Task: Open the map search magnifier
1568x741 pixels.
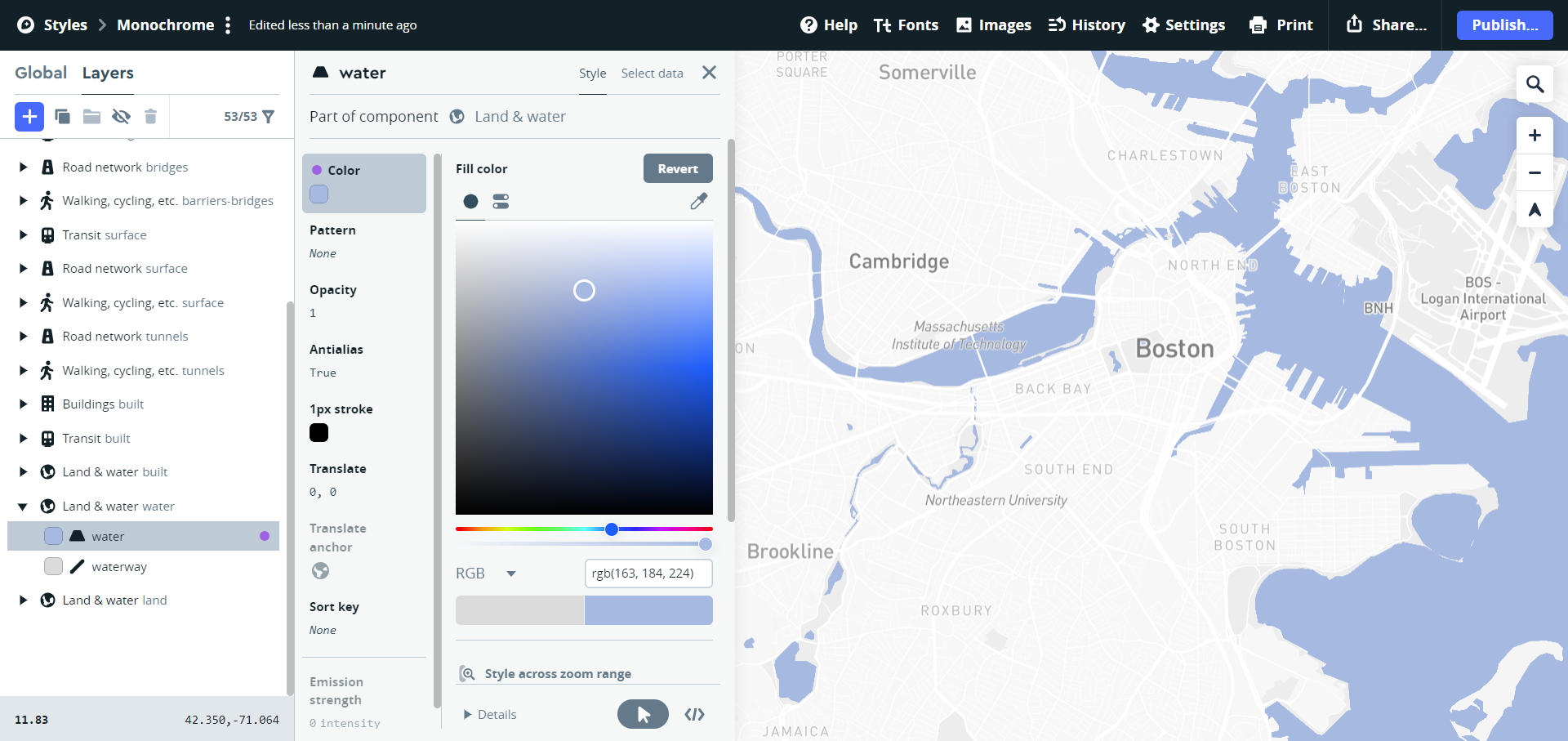Action: [1535, 84]
